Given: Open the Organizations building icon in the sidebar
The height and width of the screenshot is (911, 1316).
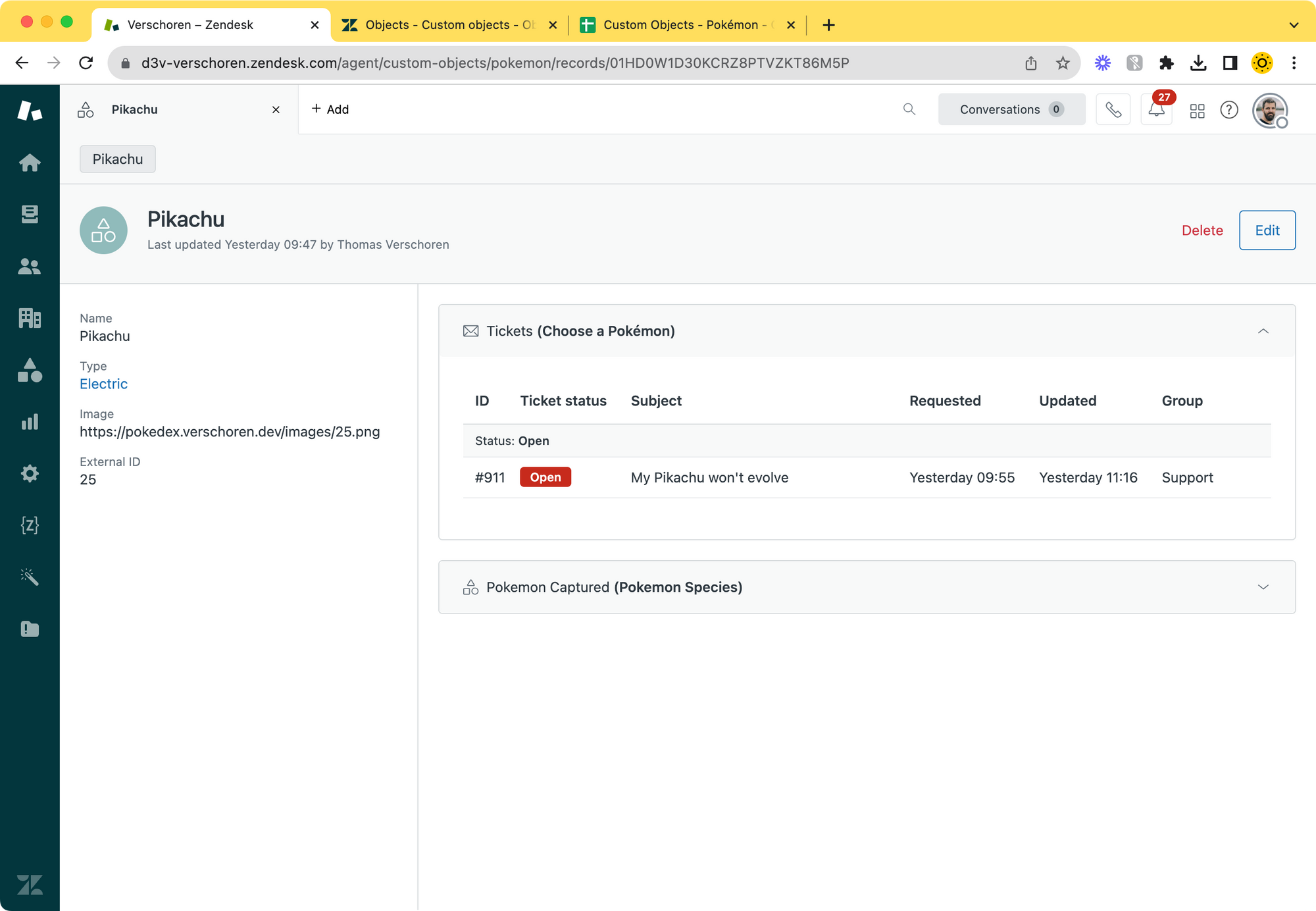Looking at the screenshot, I should (x=30, y=318).
